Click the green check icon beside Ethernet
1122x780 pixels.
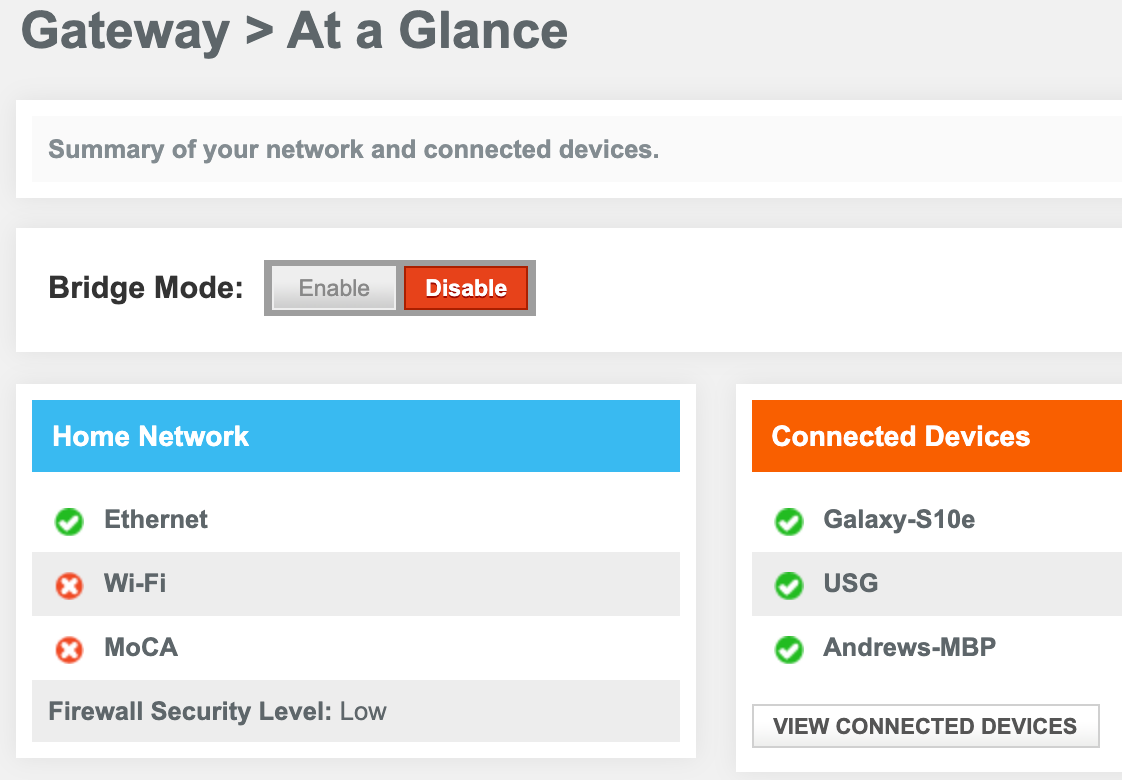pos(69,521)
